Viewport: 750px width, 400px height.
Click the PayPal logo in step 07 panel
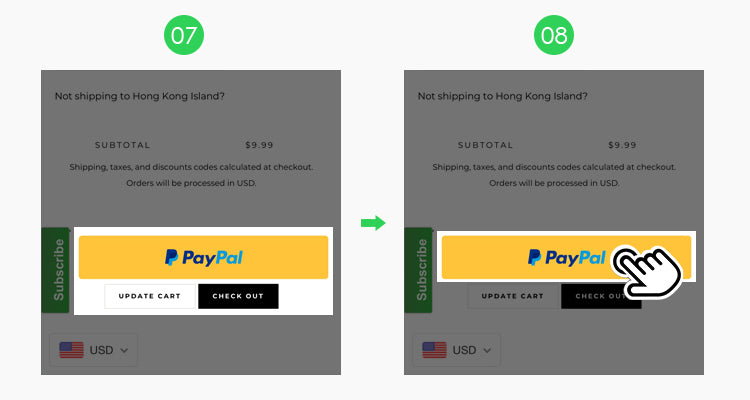204,257
